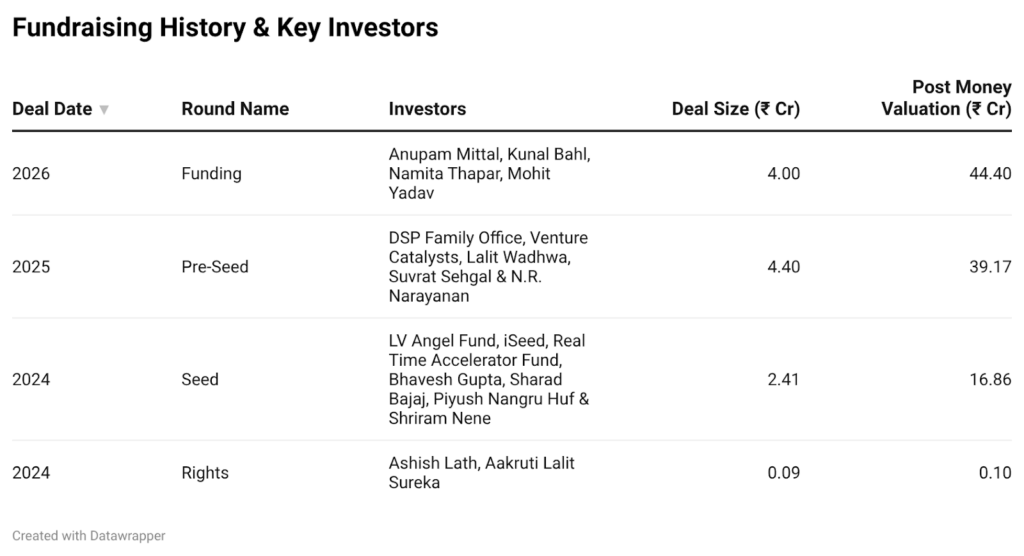
Task: Click the LV Angel Fund investors cell
Action: pyautogui.click(x=488, y=379)
